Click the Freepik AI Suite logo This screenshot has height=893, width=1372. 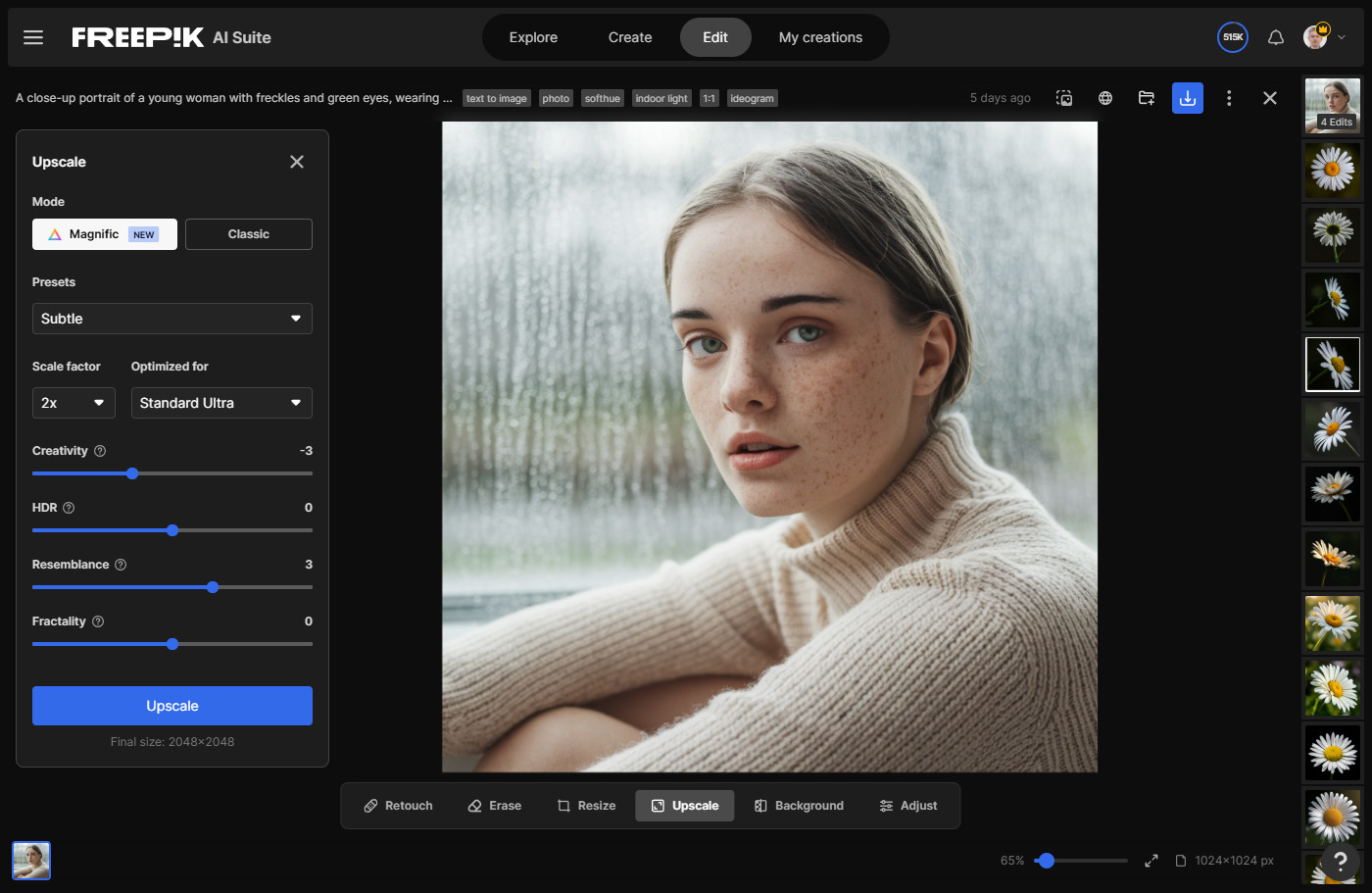click(x=171, y=37)
